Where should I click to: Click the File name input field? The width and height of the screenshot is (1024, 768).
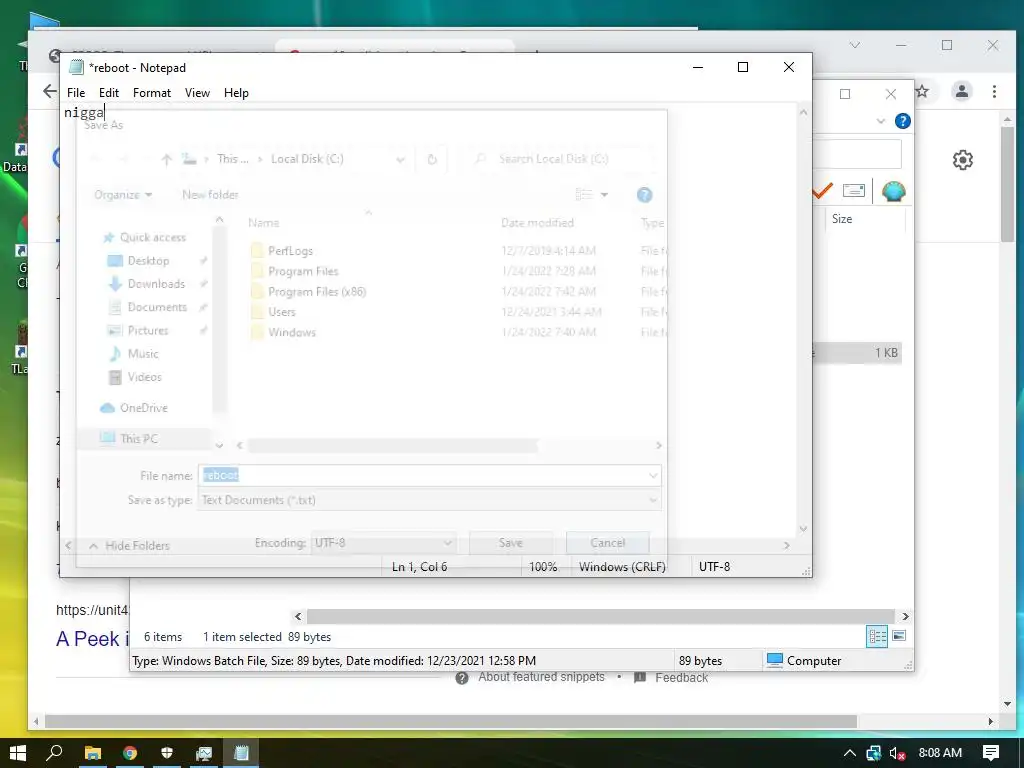pyautogui.click(x=430, y=475)
